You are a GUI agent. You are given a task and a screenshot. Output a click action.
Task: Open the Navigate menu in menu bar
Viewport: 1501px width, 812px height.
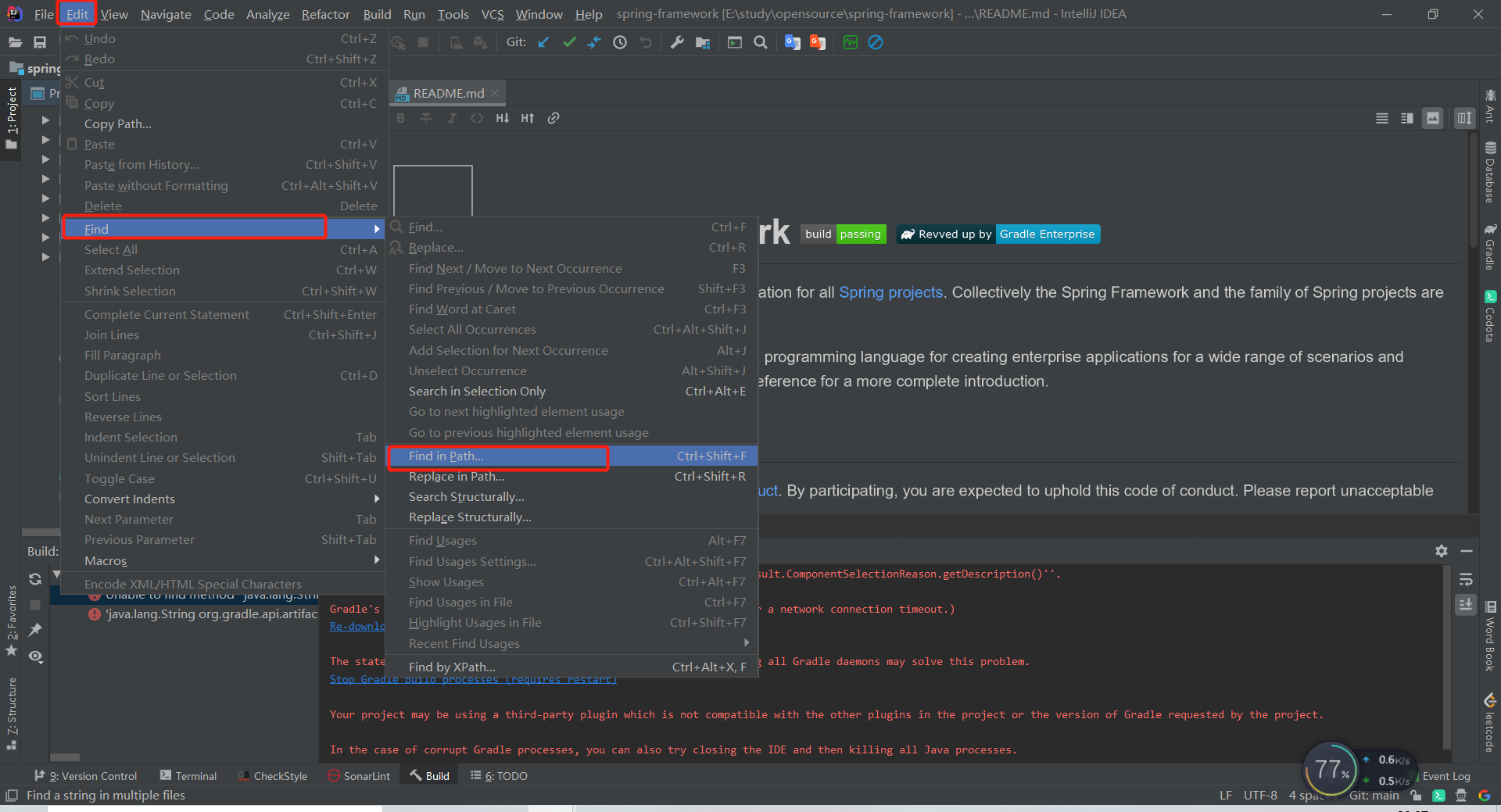166,14
